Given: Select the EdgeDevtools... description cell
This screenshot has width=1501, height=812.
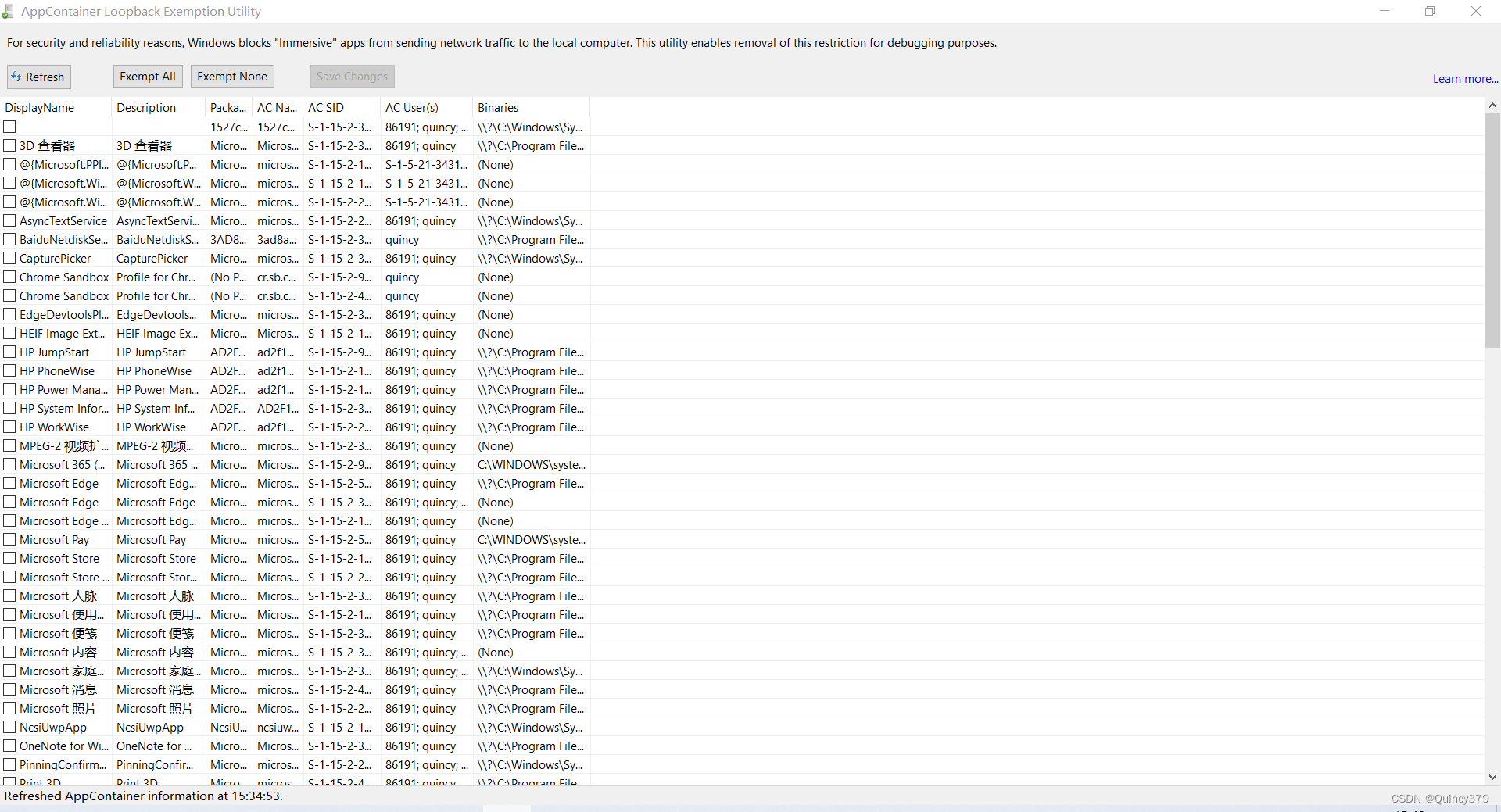Looking at the screenshot, I should point(156,315).
